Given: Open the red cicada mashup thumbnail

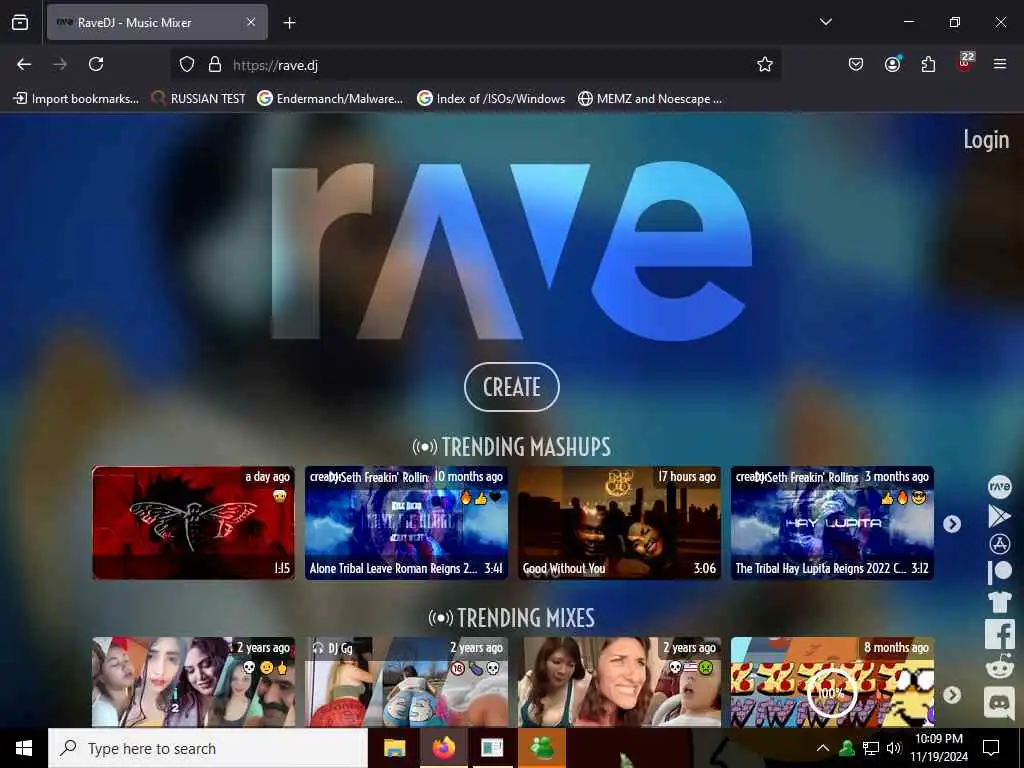Looking at the screenshot, I should (193, 522).
